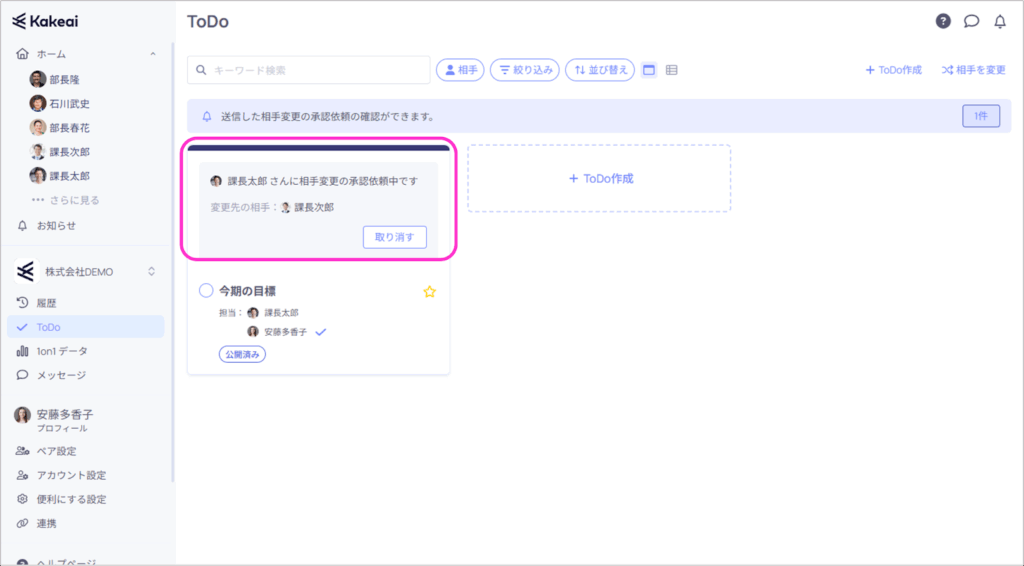
Task: Expand the 株式会社DEMO organization switcher
Action: [x=152, y=271]
